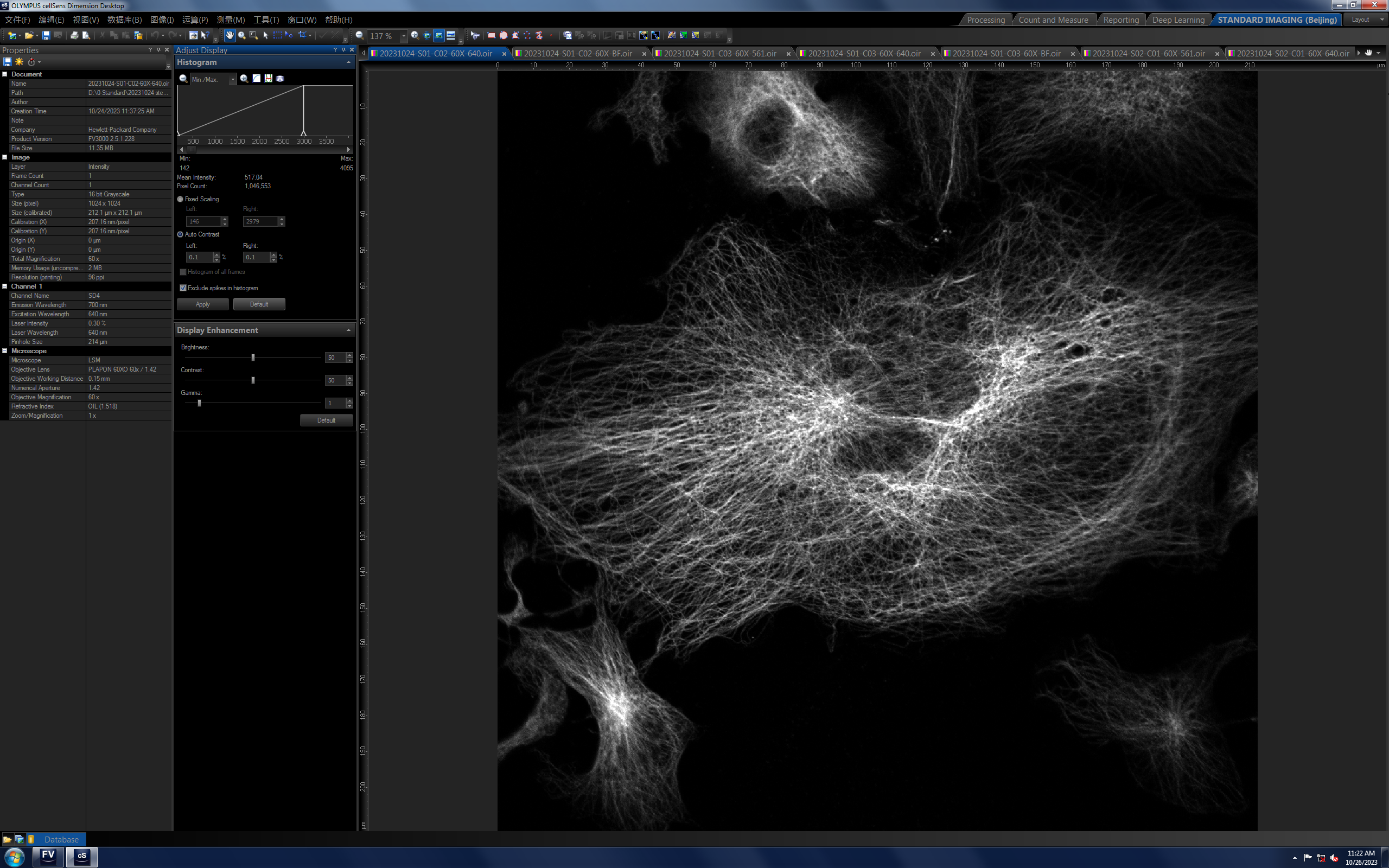Click the Apply button in Histogram panel
The height and width of the screenshot is (868, 1389).
point(202,304)
